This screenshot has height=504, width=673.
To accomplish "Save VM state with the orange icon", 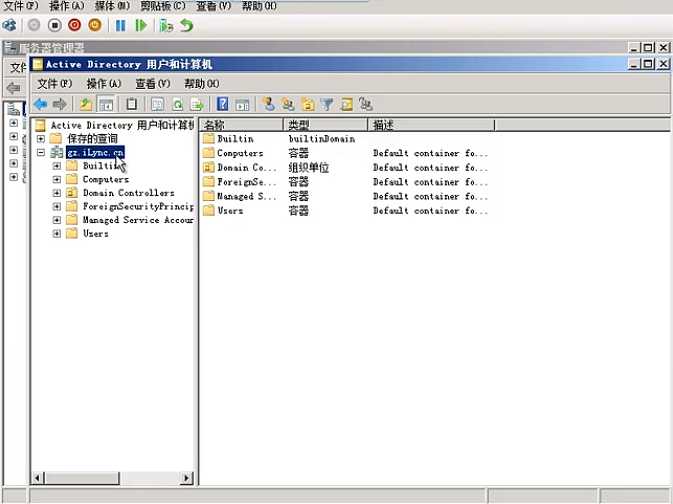I will tap(95, 25).
